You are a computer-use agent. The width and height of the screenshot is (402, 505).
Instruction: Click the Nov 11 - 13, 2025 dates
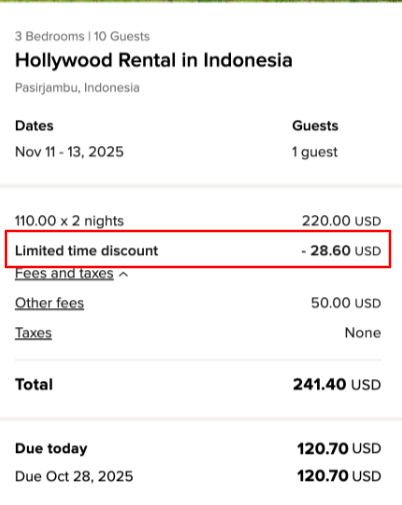(x=69, y=152)
